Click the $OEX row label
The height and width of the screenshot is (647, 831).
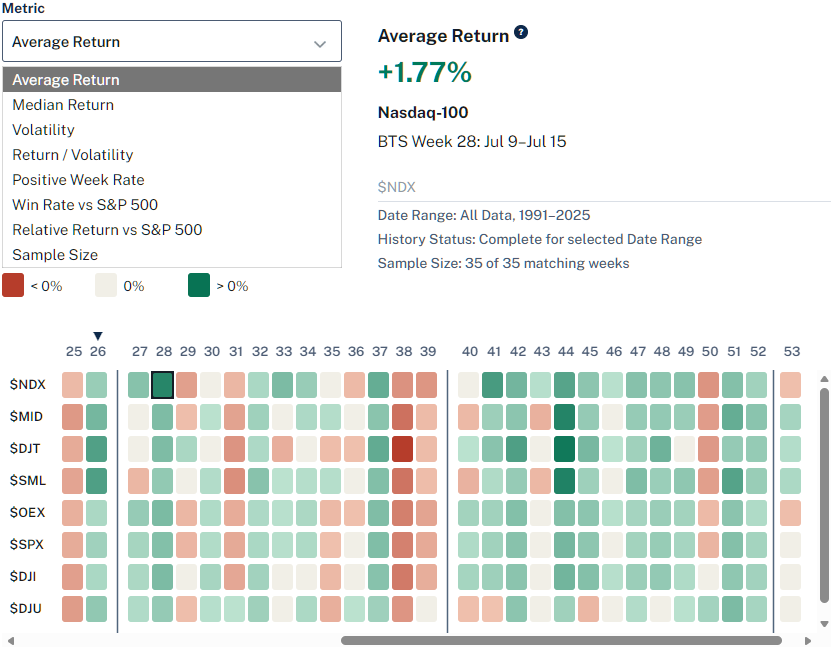(x=28, y=513)
